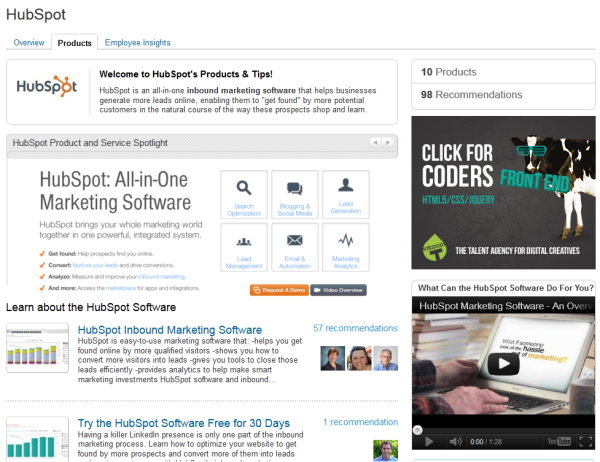Open Inbound Marketing Software product thumbnail

pyautogui.click(x=38, y=348)
